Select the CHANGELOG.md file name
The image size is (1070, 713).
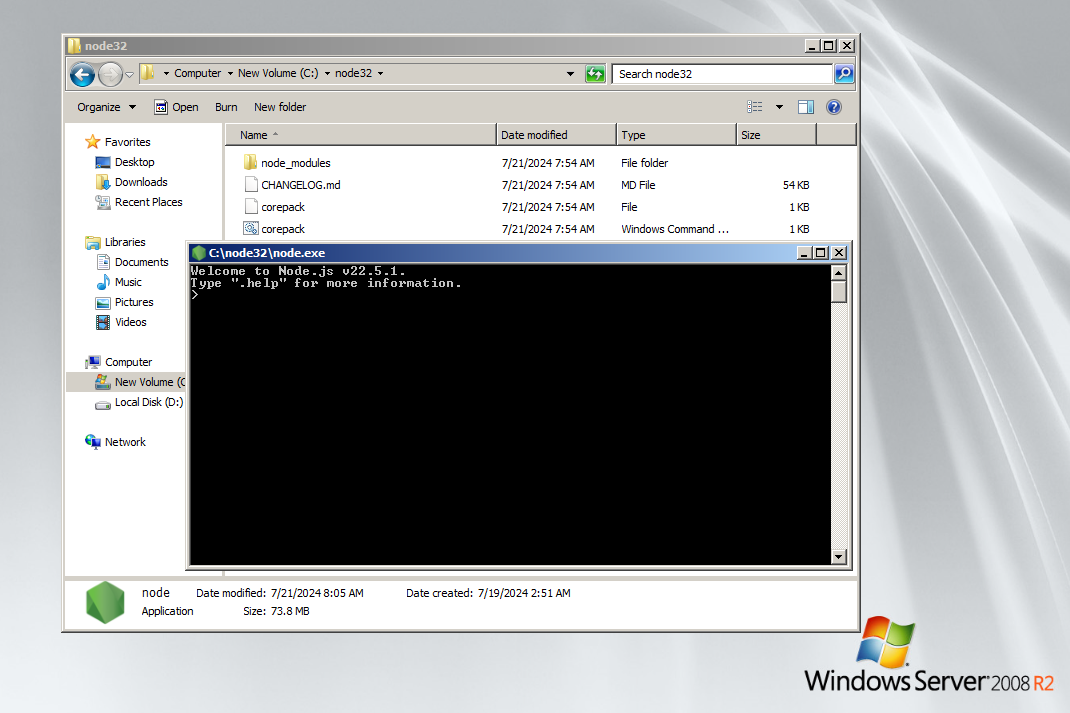point(301,185)
